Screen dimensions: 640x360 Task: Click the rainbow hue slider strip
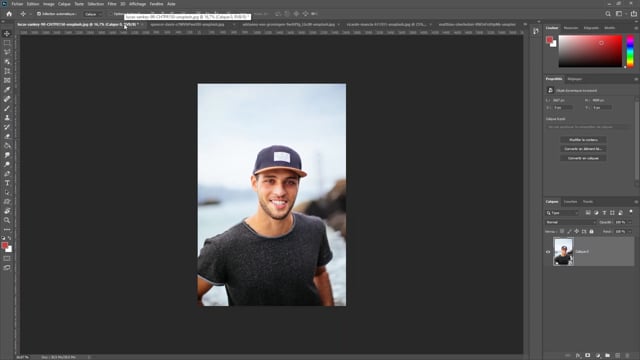pyautogui.click(x=630, y=51)
